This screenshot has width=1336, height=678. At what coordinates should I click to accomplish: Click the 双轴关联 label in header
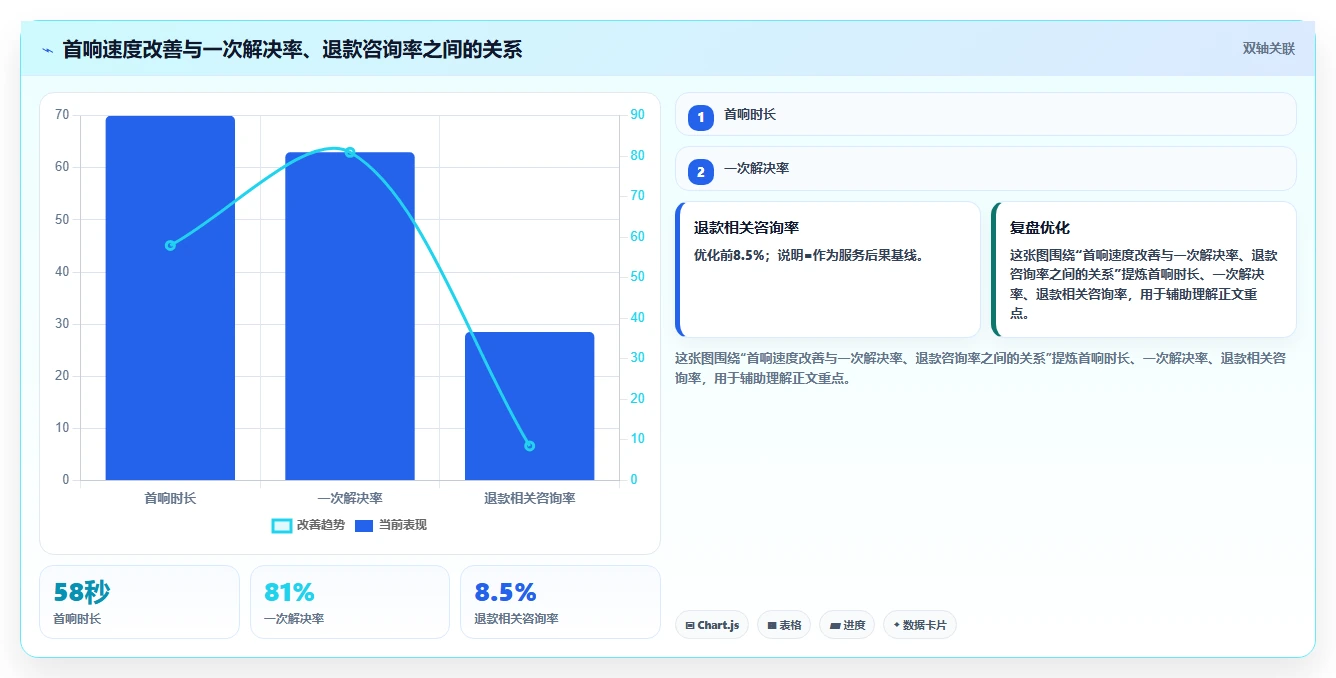pos(1269,49)
